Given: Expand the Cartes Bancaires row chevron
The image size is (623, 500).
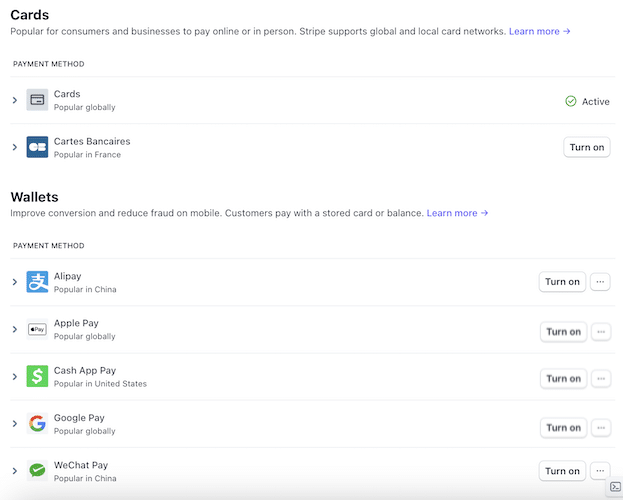Looking at the screenshot, I should pos(15,147).
